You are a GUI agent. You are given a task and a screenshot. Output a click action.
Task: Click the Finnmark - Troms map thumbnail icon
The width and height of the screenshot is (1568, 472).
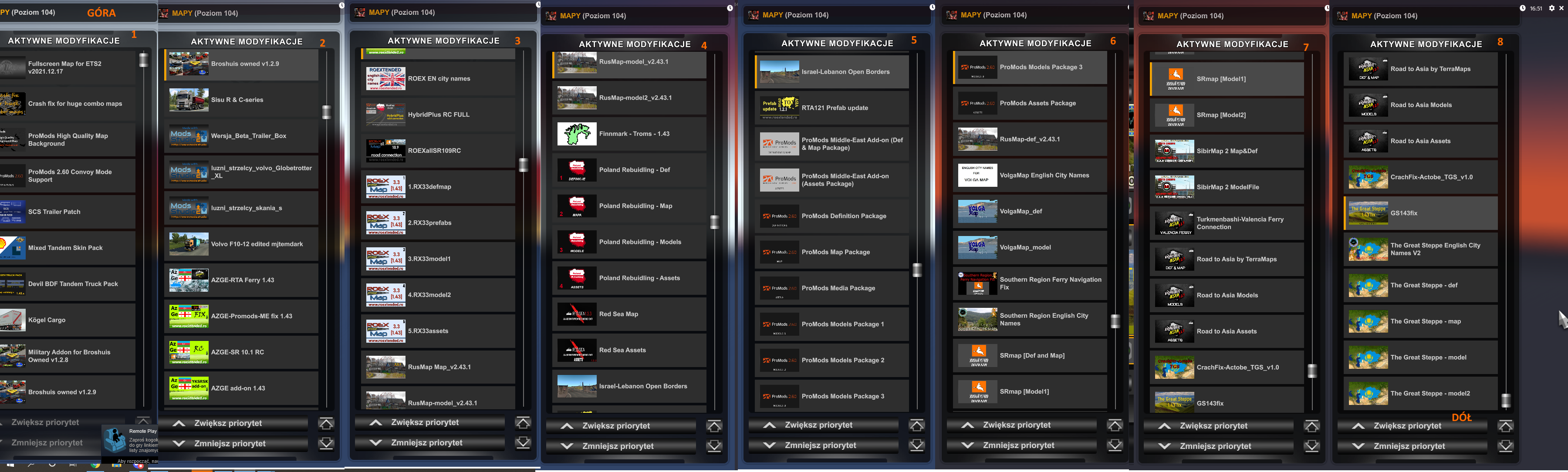coord(576,134)
